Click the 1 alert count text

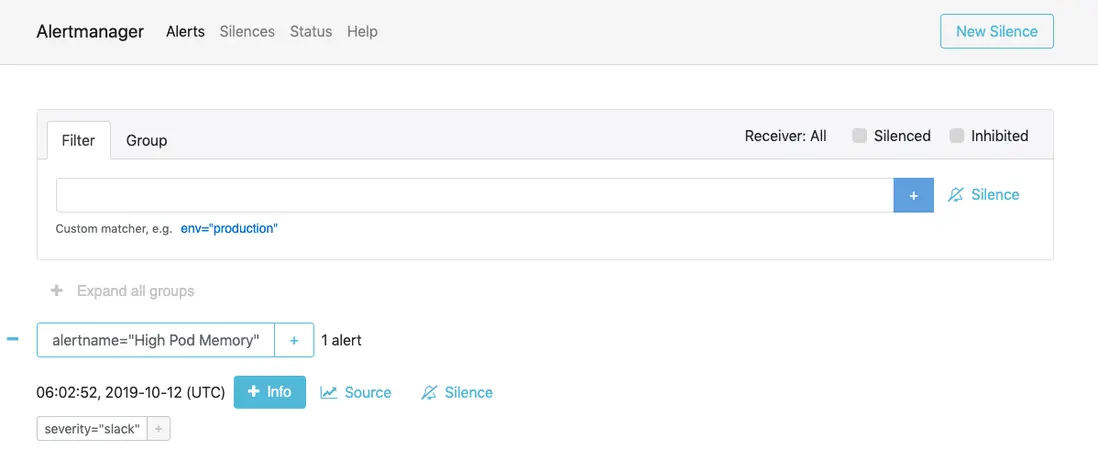click(341, 340)
